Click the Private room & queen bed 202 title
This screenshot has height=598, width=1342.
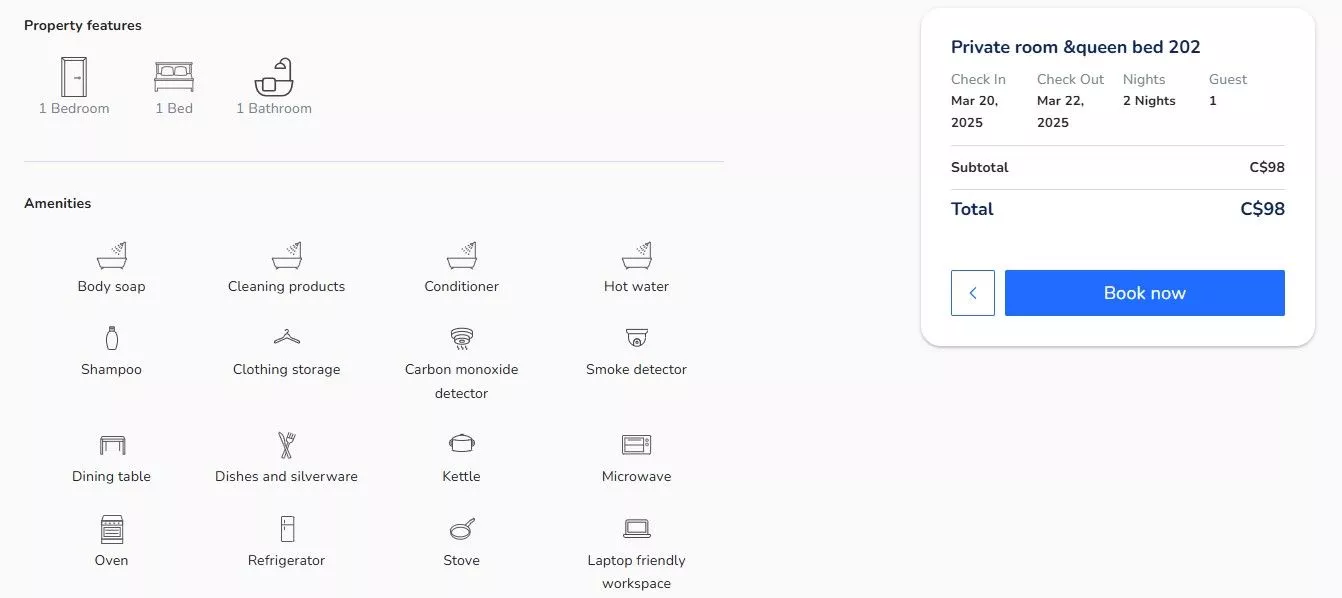(x=1075, y=47)
